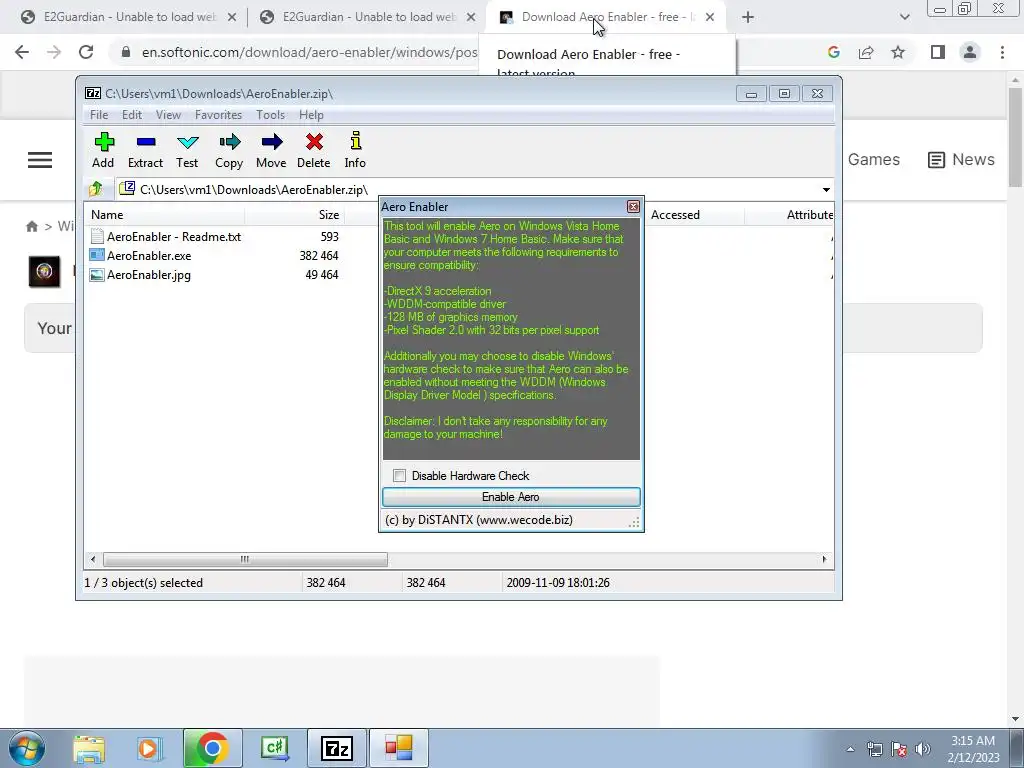Open the News link on Softonic
1024x768 pixels.
pos(961,159)
